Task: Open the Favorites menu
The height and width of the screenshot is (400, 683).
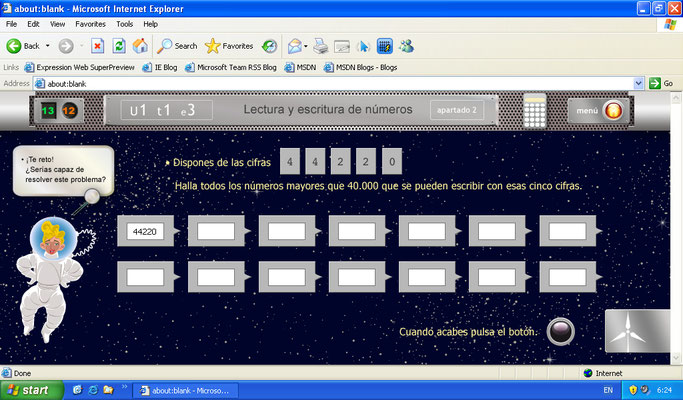Action: (90, 24)
